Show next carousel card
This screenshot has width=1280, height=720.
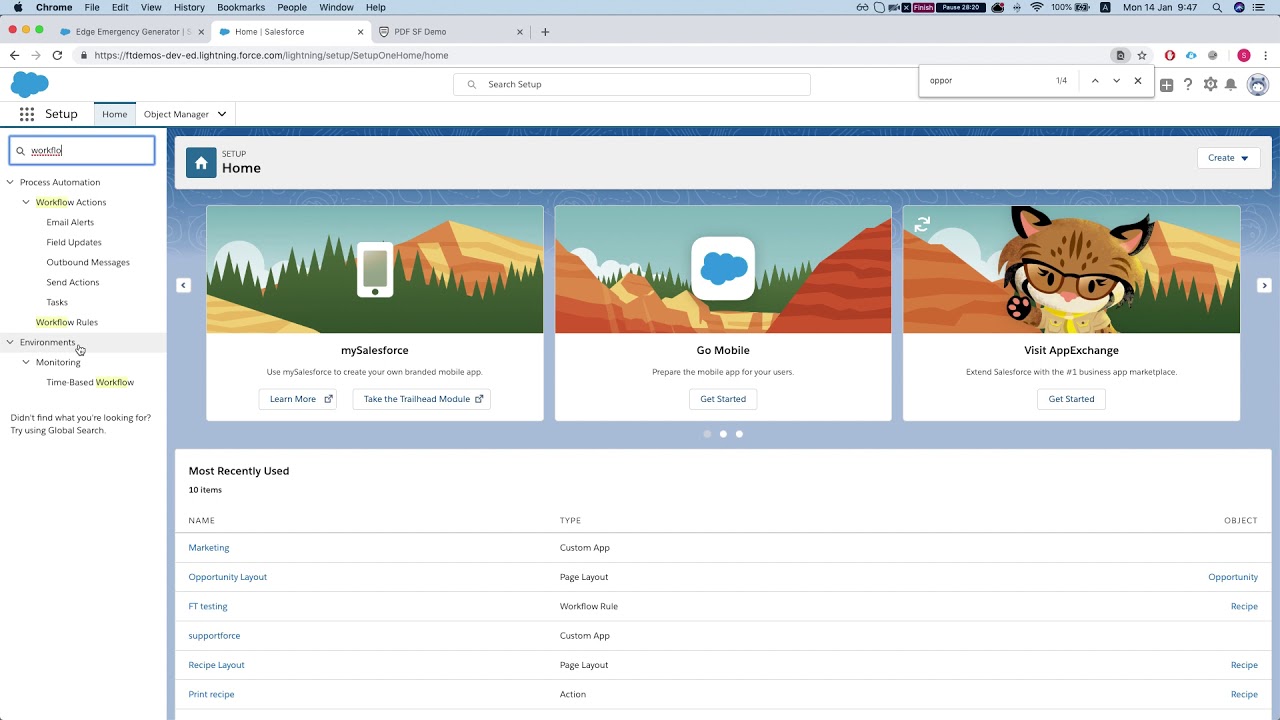tap(1264, 286)
